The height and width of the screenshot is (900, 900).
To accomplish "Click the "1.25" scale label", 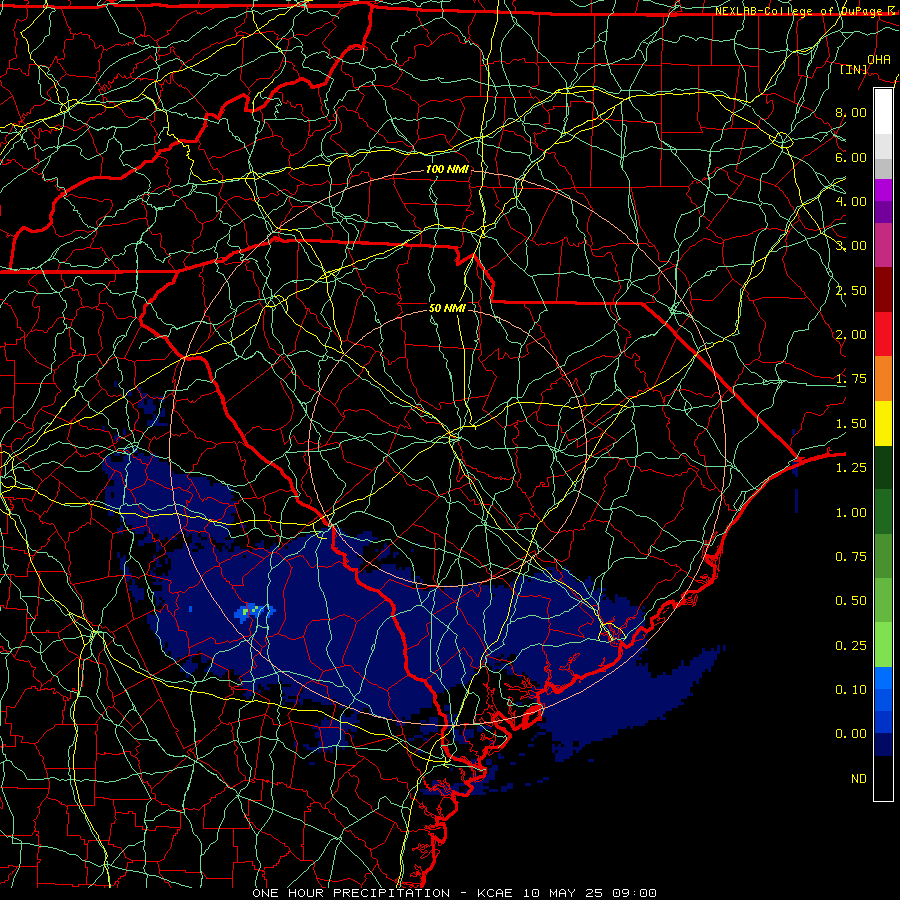I will 851,467.
